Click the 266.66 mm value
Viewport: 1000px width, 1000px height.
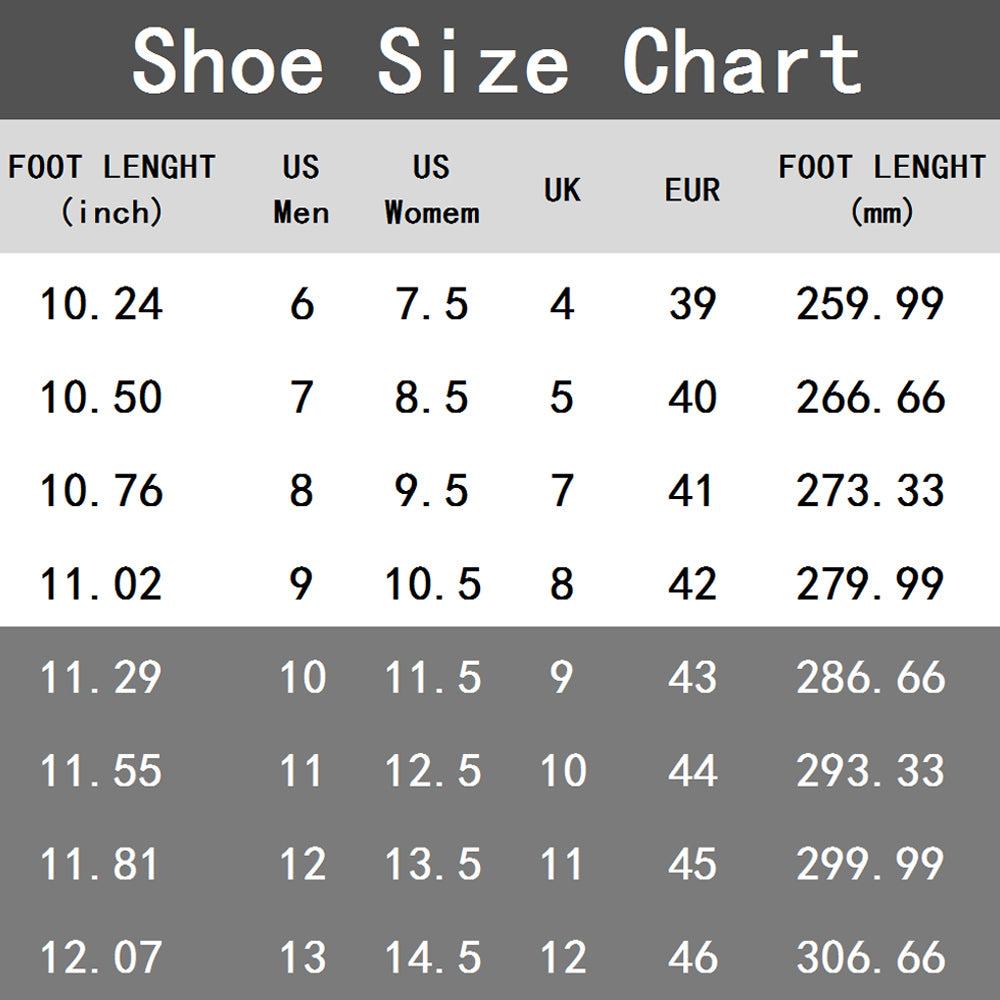871,397
